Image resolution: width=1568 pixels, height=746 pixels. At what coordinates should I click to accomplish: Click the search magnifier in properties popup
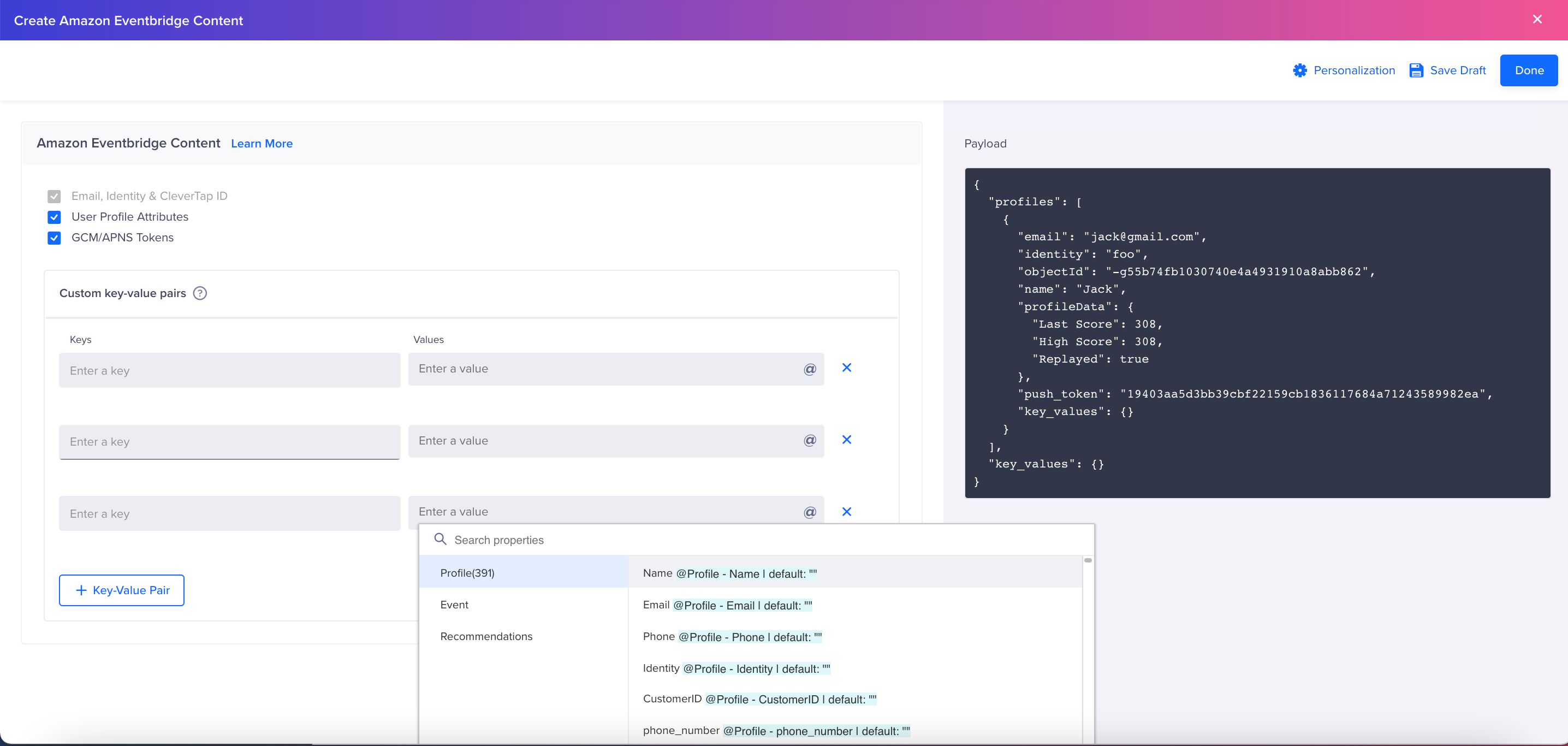440,540
